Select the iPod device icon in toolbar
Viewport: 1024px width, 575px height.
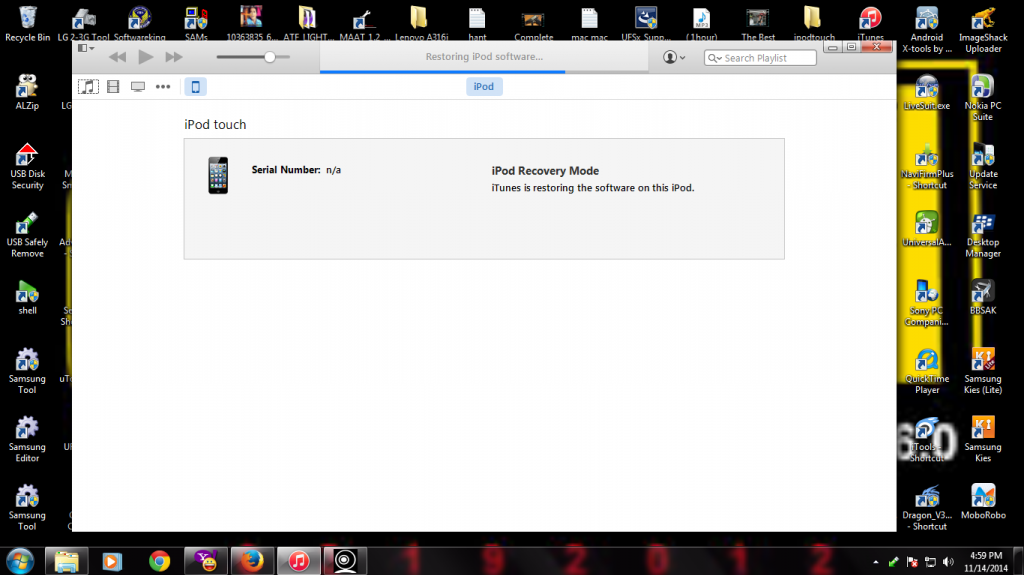196,87
